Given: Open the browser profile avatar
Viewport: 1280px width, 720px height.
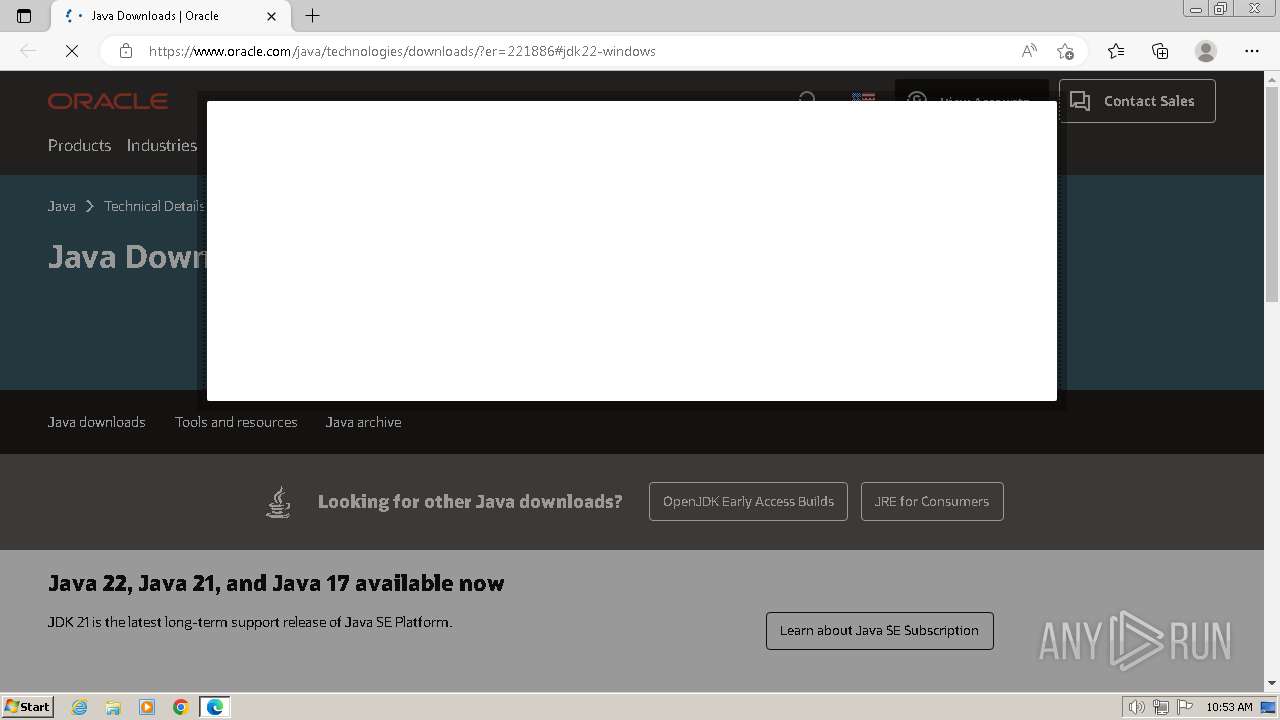Looking at the screenshot, I should [1206, 51].
